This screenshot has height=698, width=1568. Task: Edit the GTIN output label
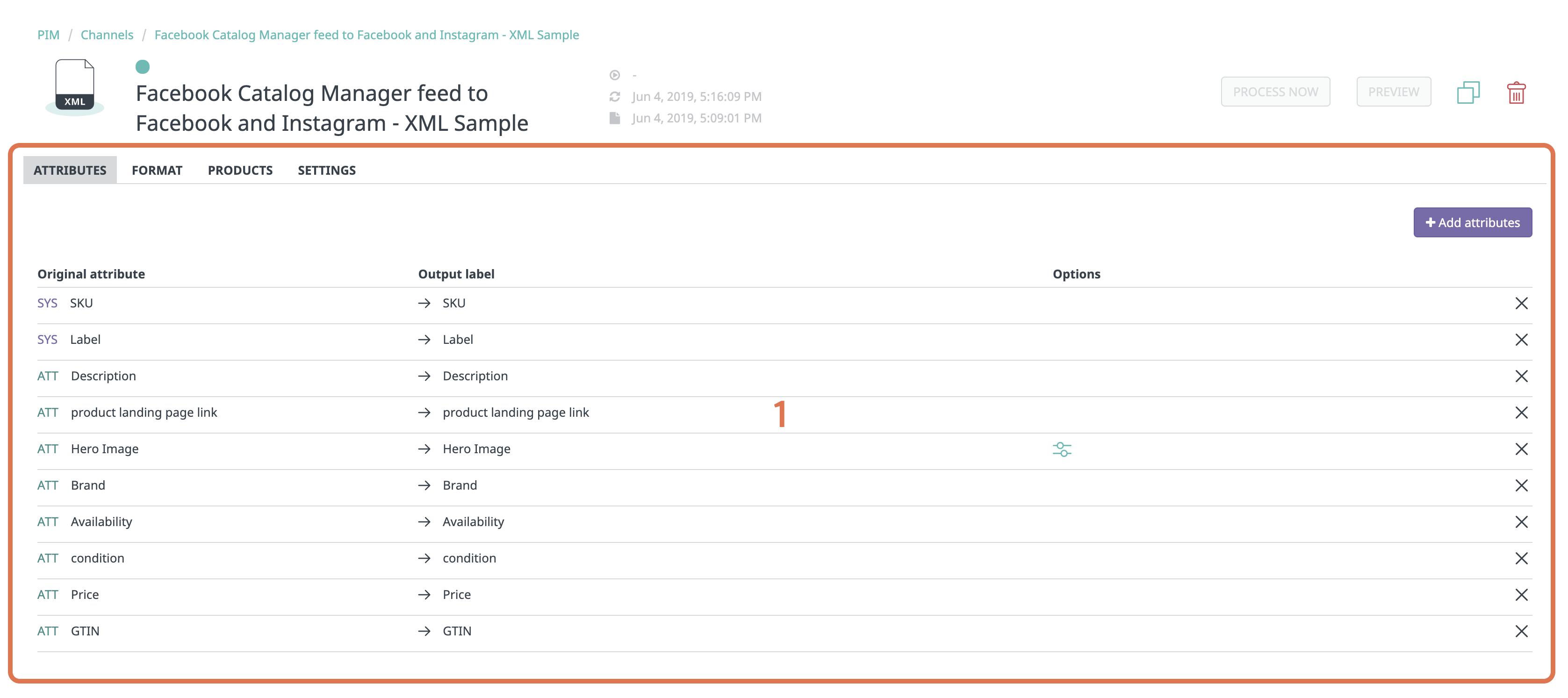pyautogui.click(x=457, y=631)
